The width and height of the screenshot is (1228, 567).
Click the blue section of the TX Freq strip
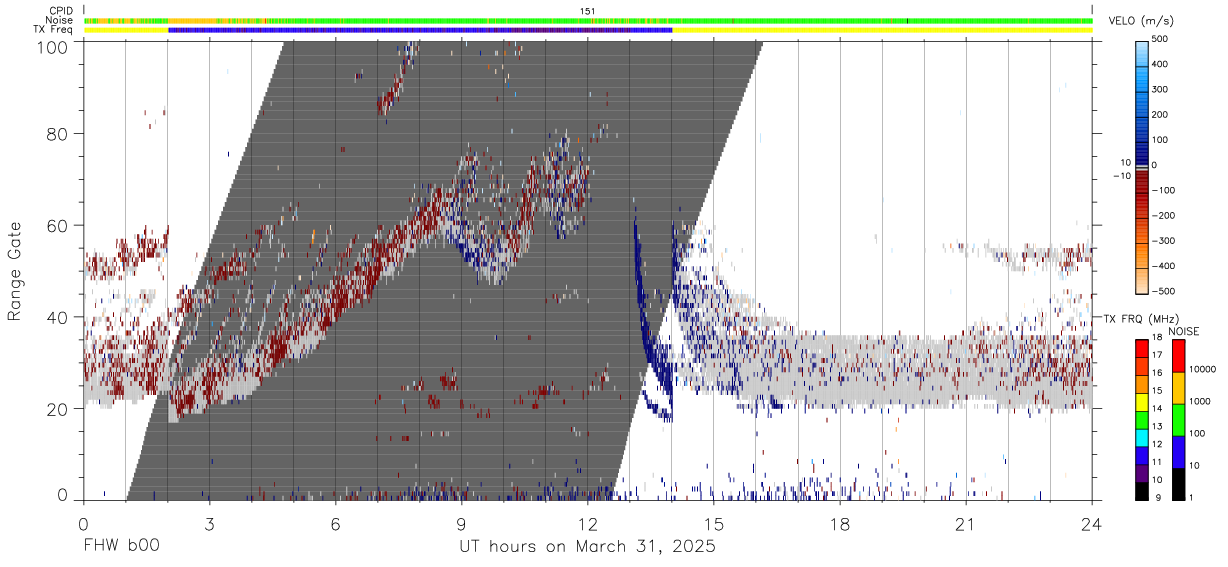pyautogui.click(x=420, y=30)
